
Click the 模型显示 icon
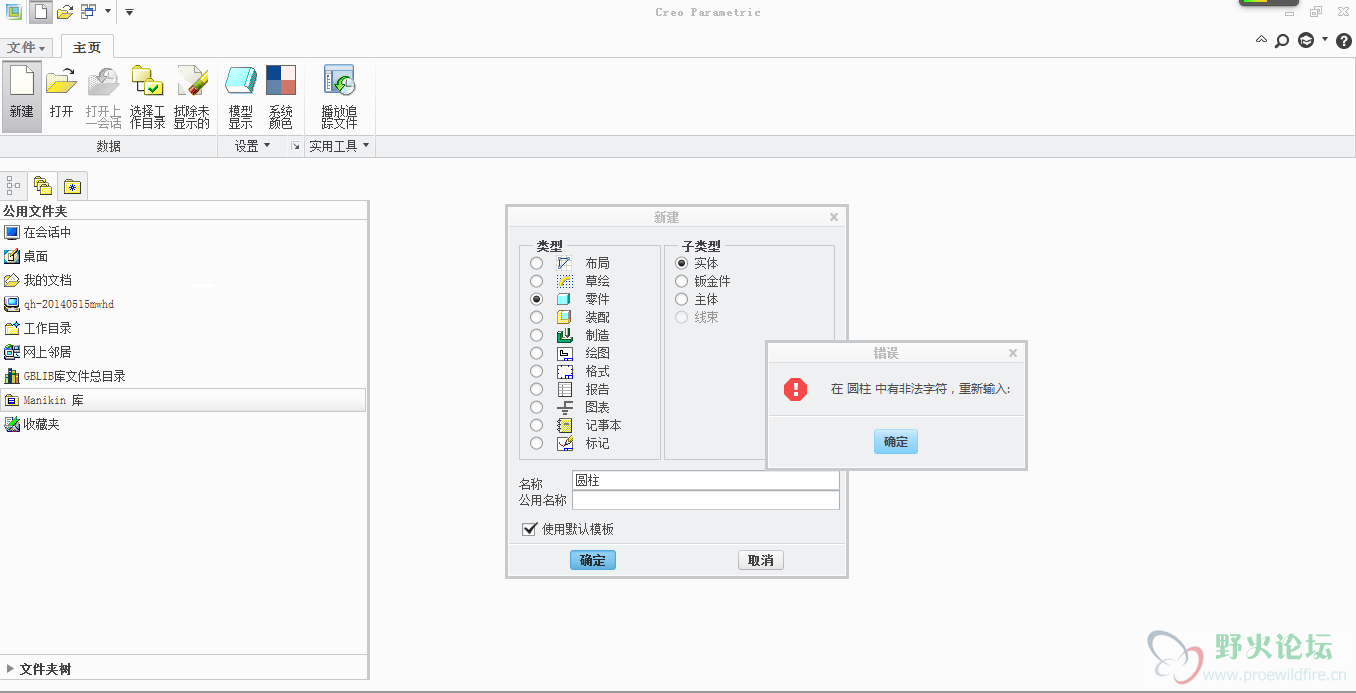click(x=241, y=96)
